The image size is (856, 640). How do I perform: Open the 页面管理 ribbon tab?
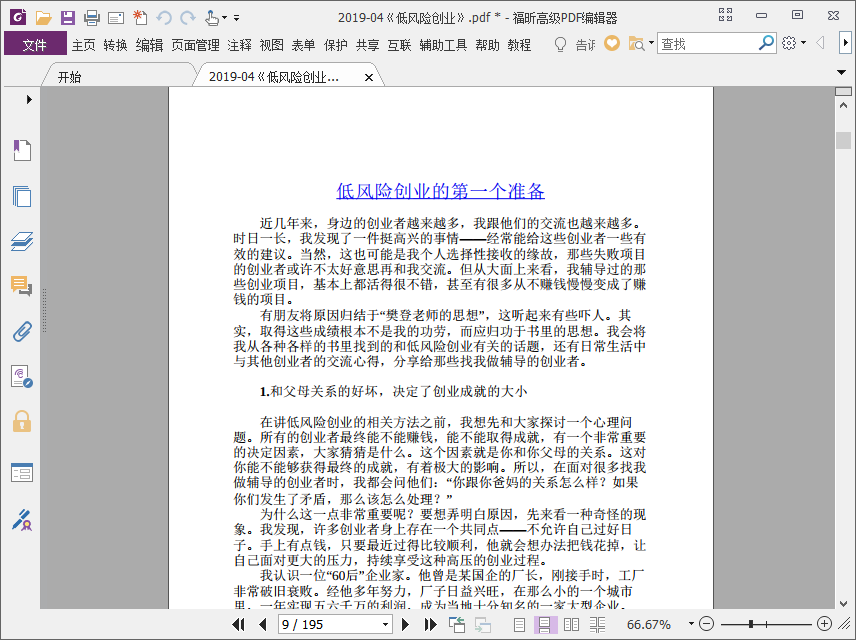pyautogui.click(x=195, y=45)
